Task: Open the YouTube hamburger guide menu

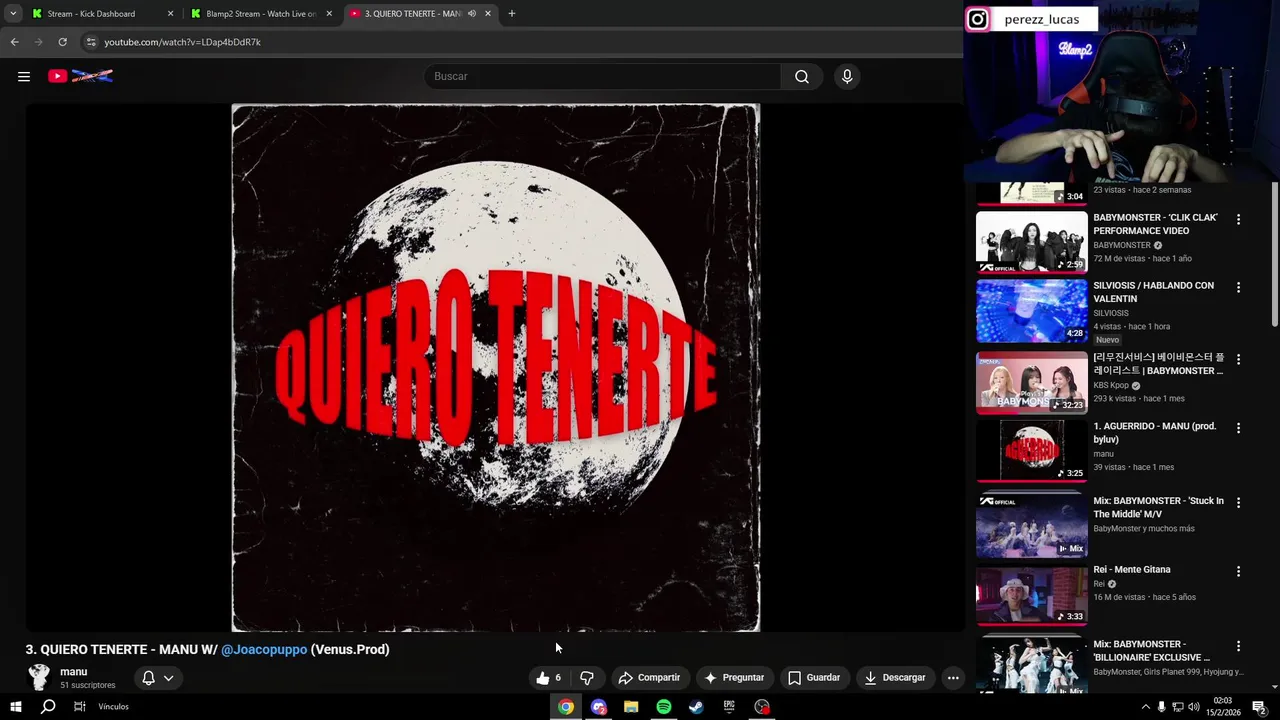Action: coord(24,76)
